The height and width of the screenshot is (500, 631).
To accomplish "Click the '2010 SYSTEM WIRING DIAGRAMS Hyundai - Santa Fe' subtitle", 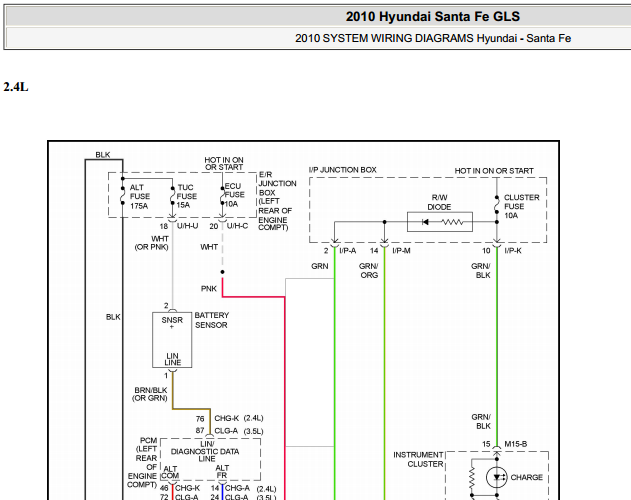I will (433, 38).
